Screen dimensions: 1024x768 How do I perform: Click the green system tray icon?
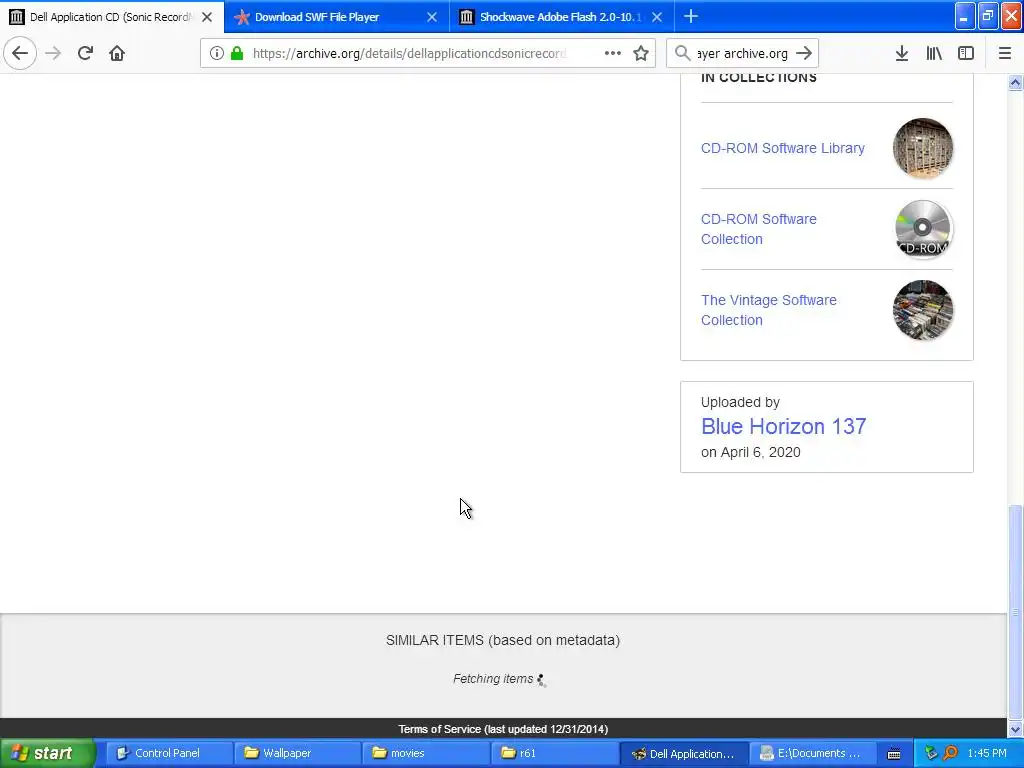click(x=931, y=753)
